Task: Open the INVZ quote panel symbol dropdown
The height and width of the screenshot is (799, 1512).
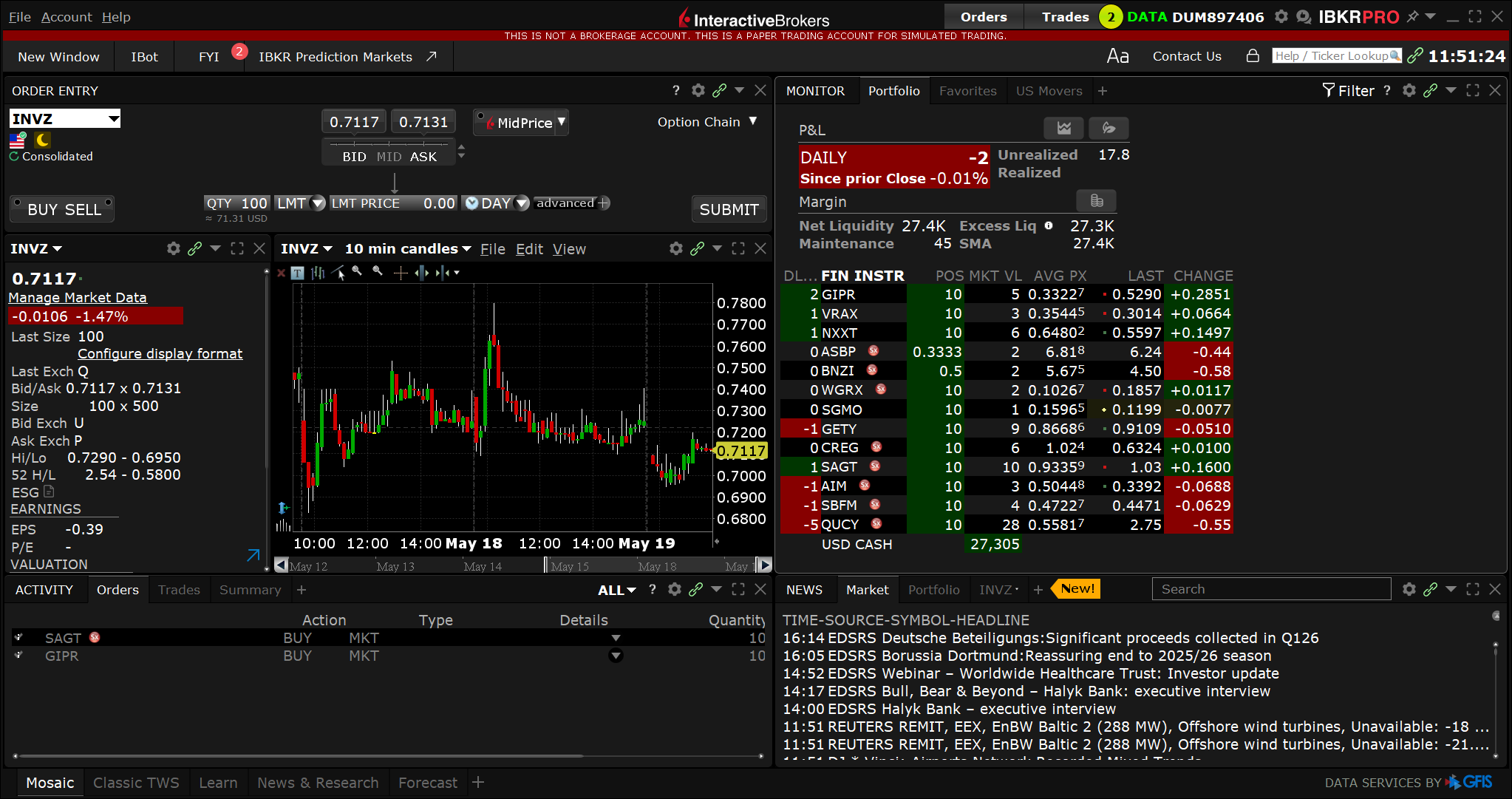Action: pyautogui.click(x=36, y=248)
